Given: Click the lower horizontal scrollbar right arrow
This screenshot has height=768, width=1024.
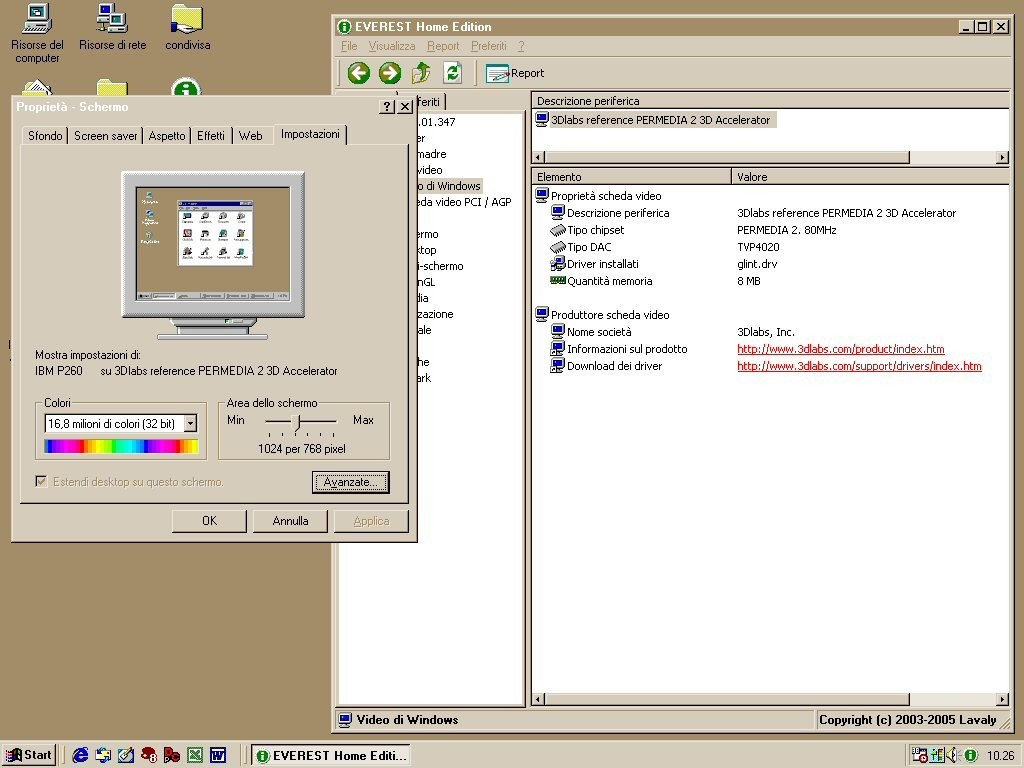Looking at the screenshot, I should click(x=1002, y=699).
